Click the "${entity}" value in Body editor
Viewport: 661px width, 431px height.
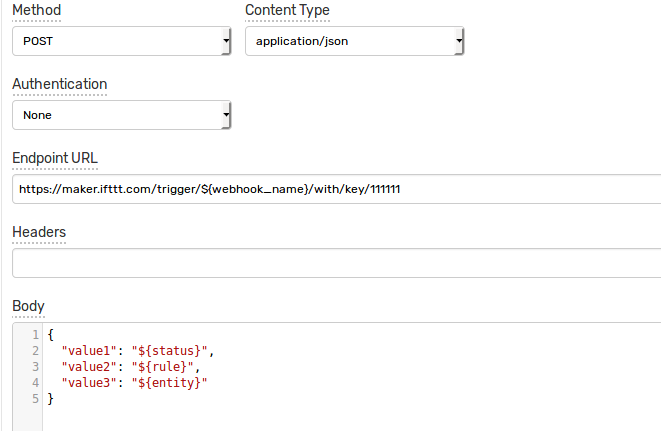pyautogui.click(x=169, y=383)
